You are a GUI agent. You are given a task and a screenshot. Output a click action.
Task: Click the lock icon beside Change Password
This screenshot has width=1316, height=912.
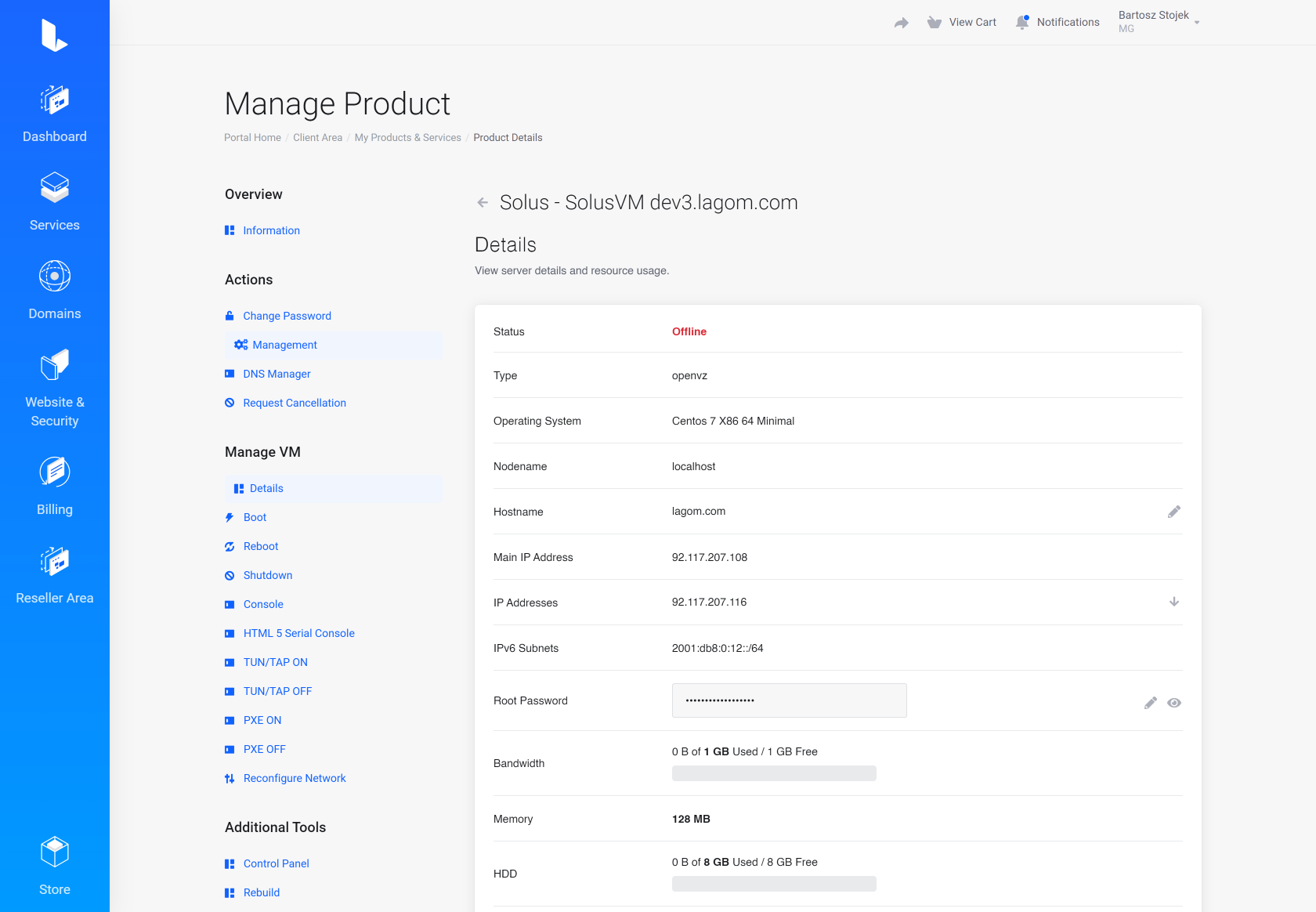(230, 316)
